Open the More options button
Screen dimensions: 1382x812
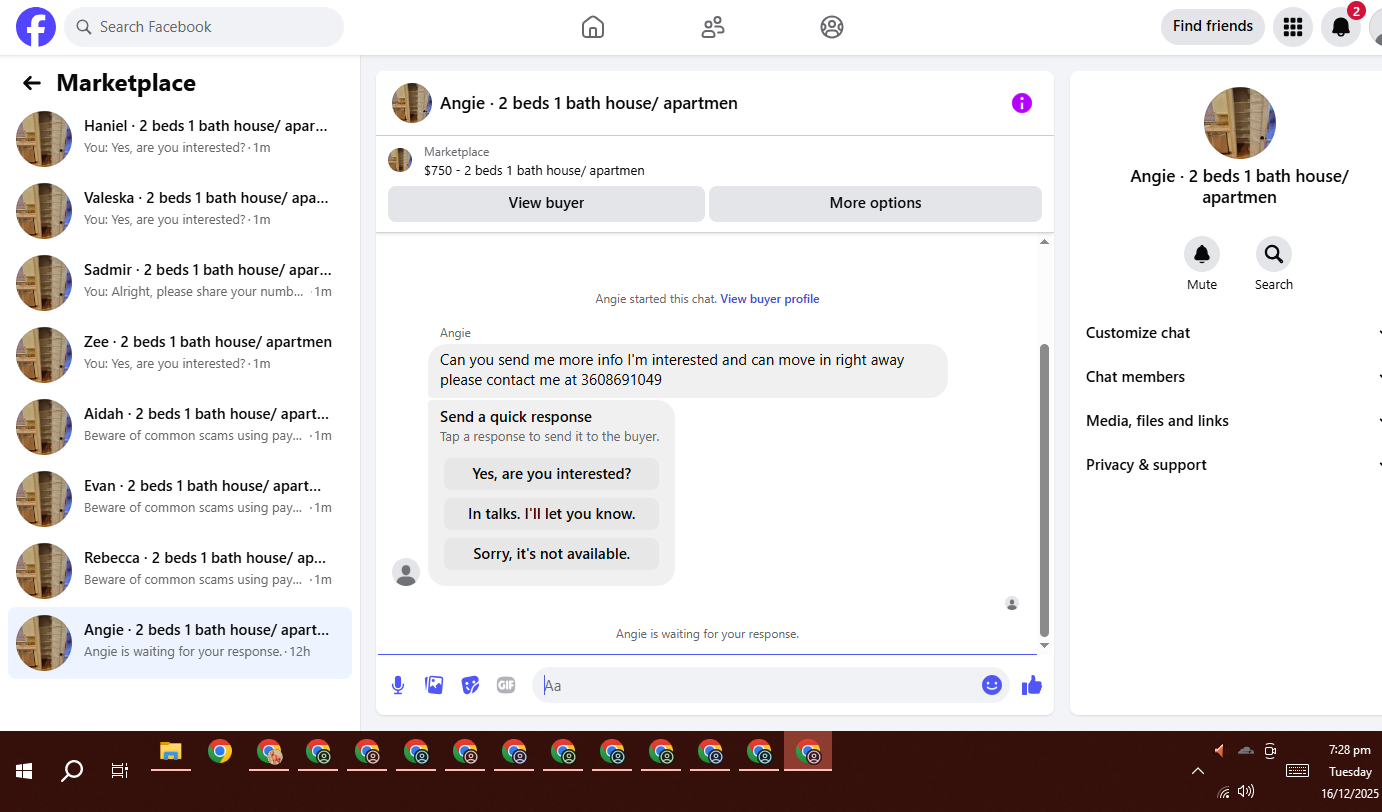point(875,203)
